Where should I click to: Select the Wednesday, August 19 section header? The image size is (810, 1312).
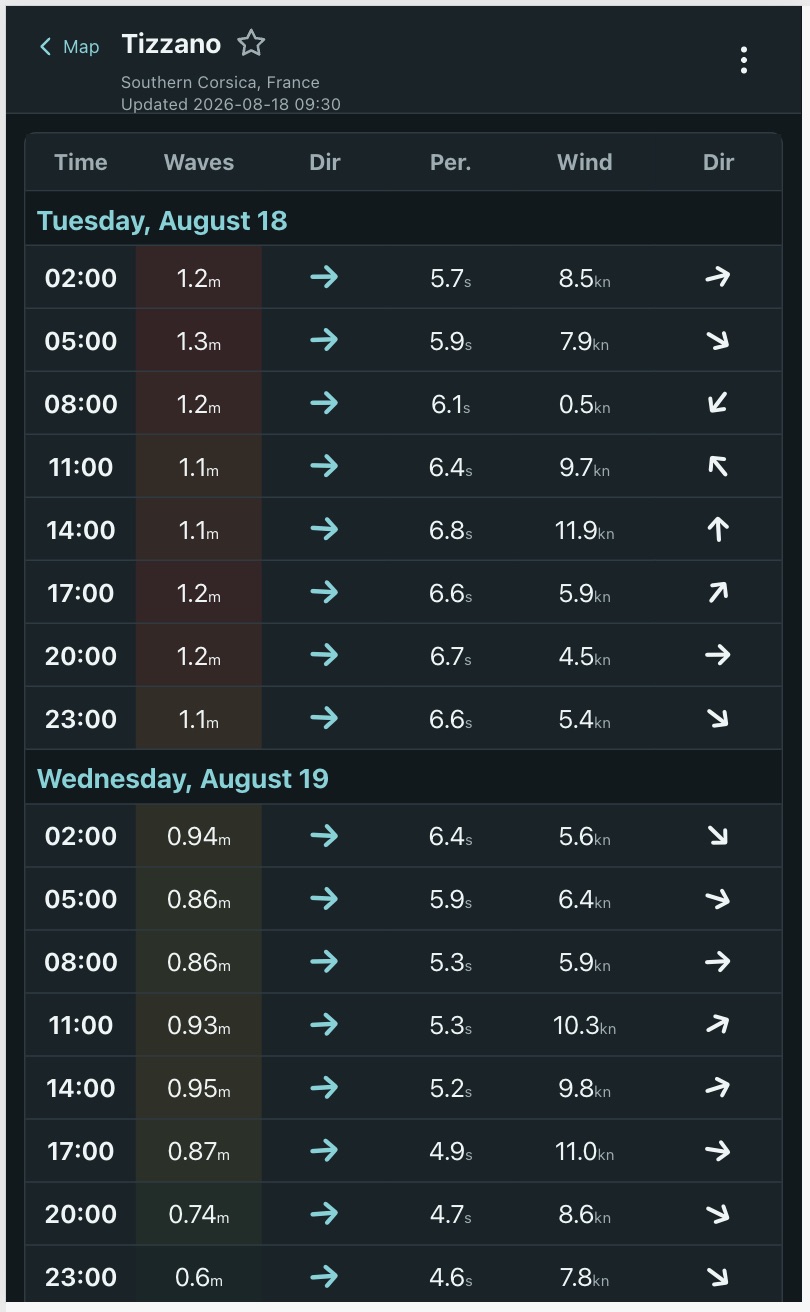pos(403,778)
